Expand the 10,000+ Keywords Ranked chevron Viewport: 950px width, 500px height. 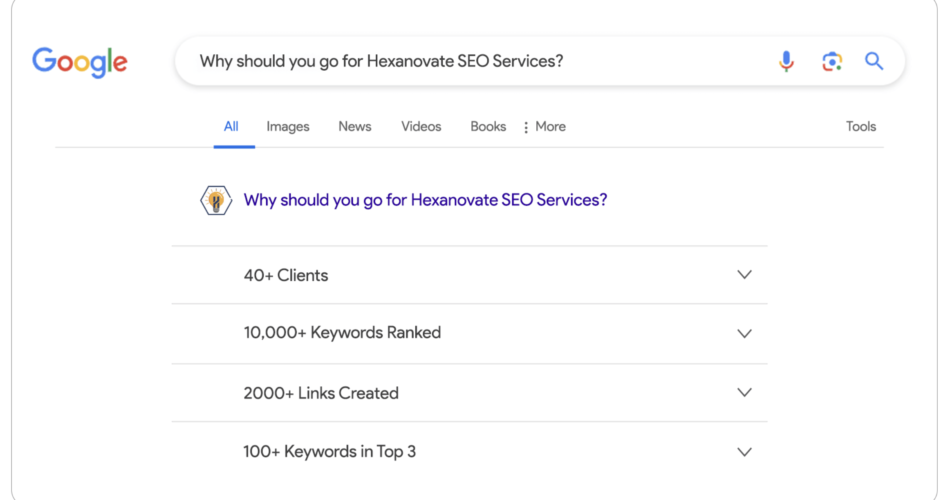744,333
